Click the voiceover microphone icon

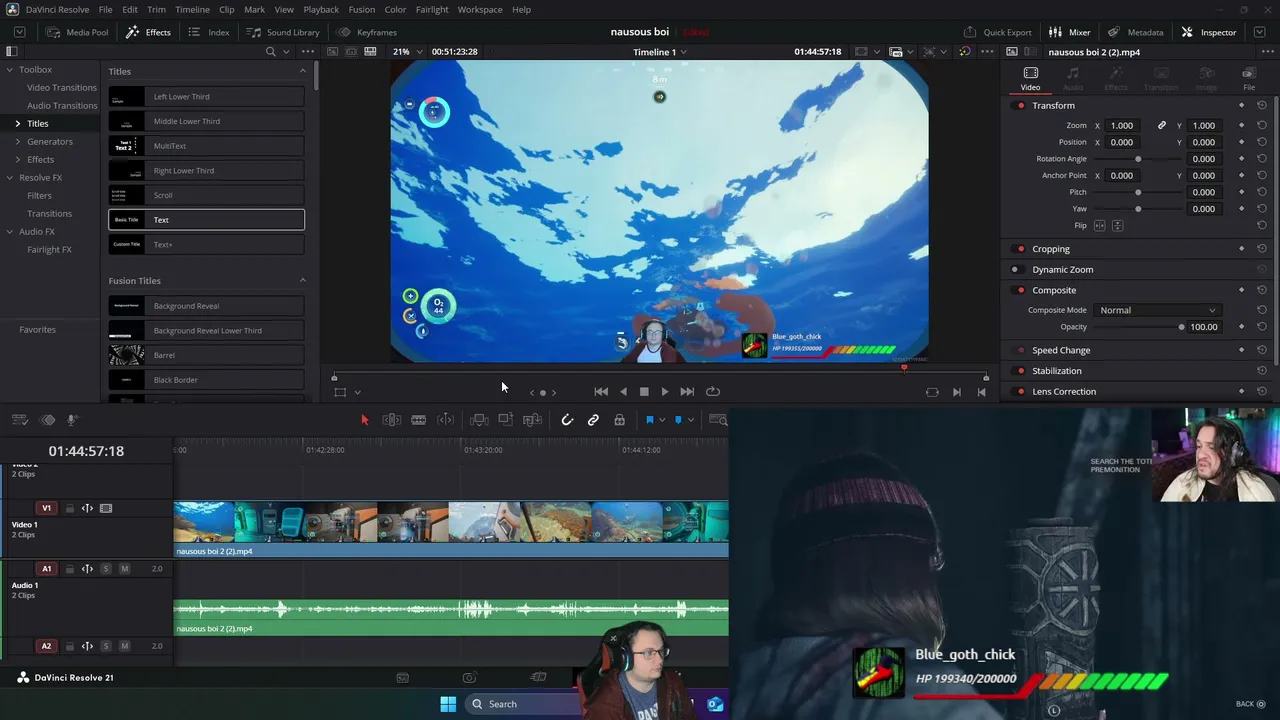click(x=72, y=420)
